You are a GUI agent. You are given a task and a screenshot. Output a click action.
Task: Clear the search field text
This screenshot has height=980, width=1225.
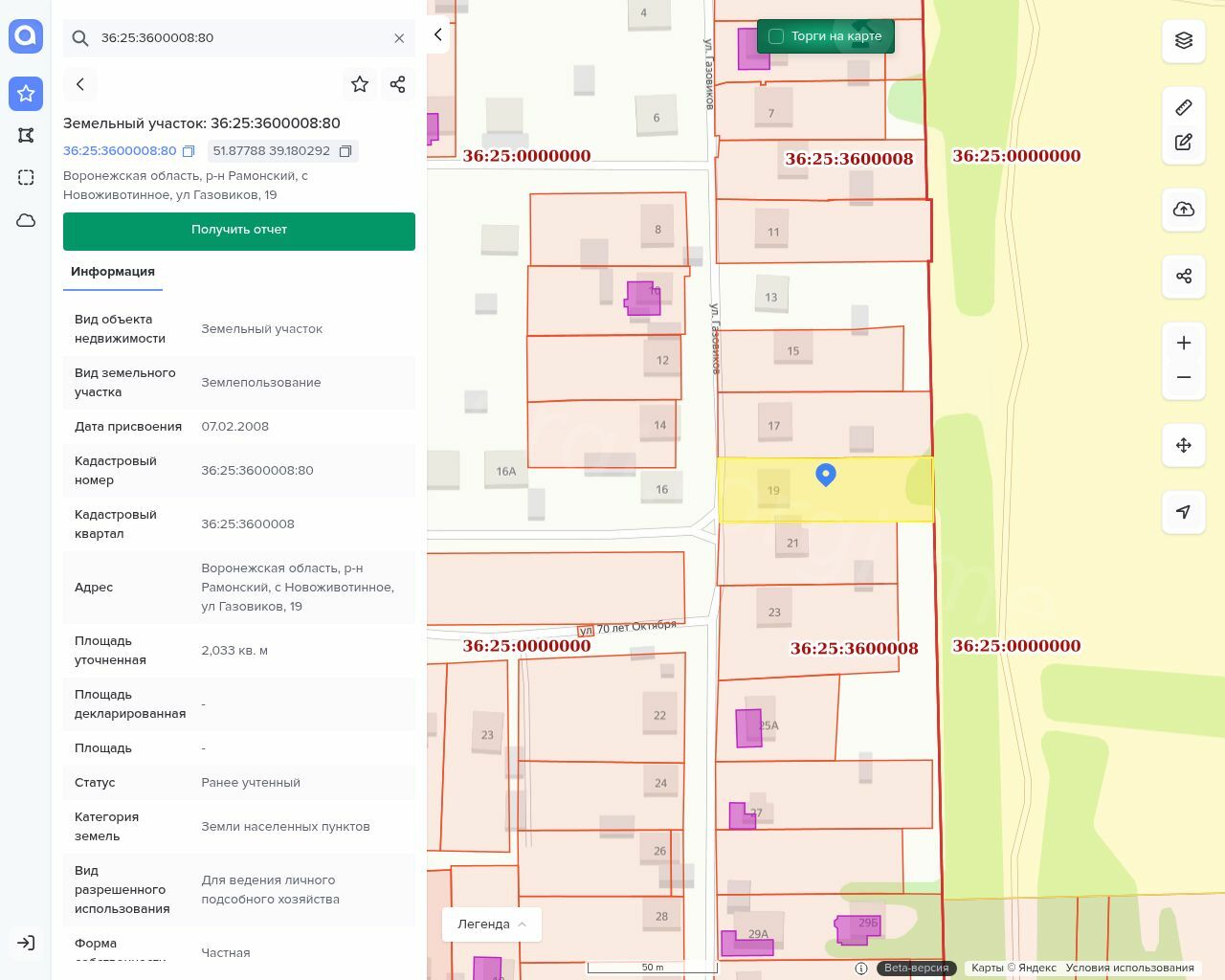pyautogui.click(x=399, y=38)
